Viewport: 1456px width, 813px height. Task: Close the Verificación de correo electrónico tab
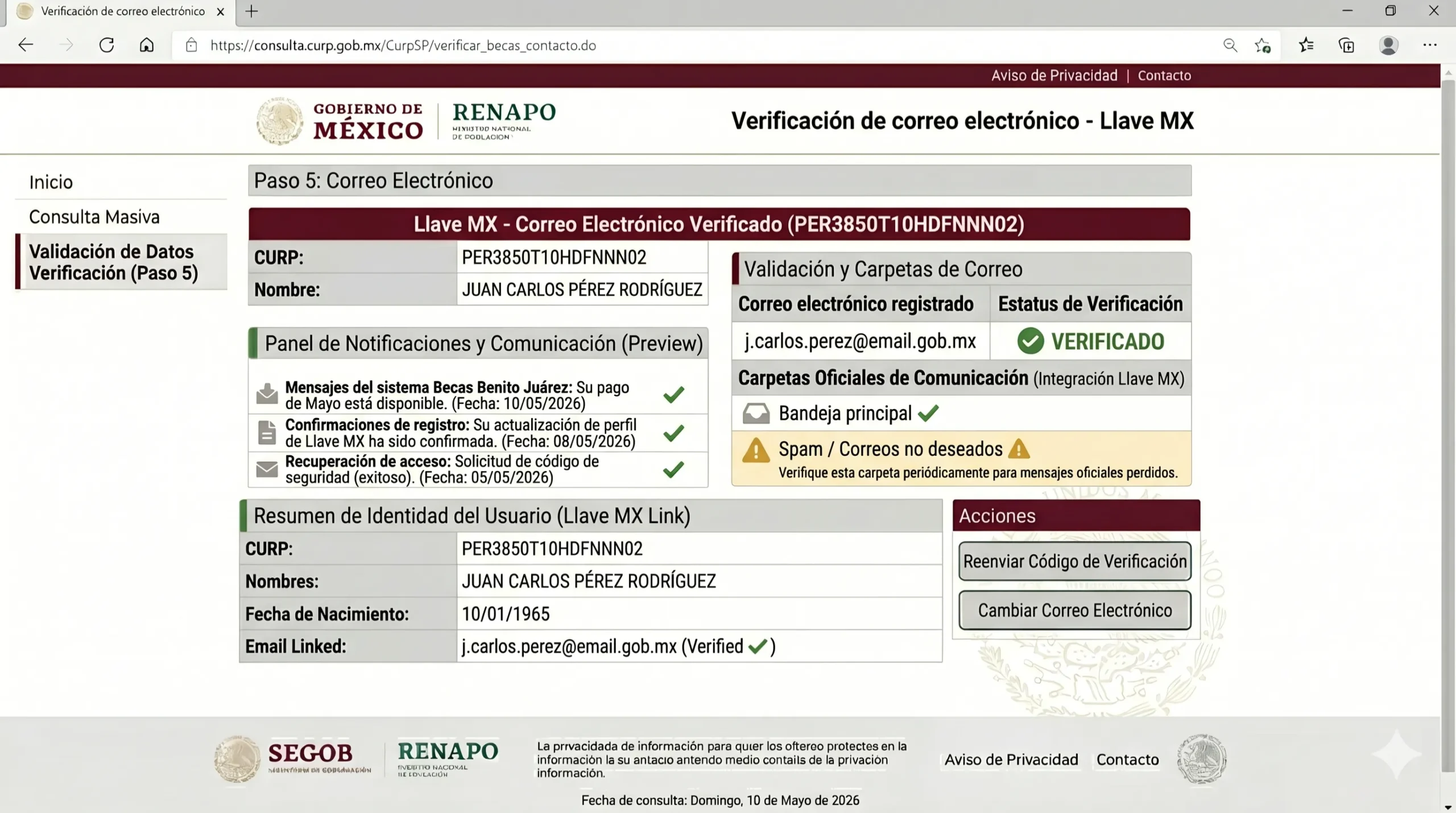221,11
